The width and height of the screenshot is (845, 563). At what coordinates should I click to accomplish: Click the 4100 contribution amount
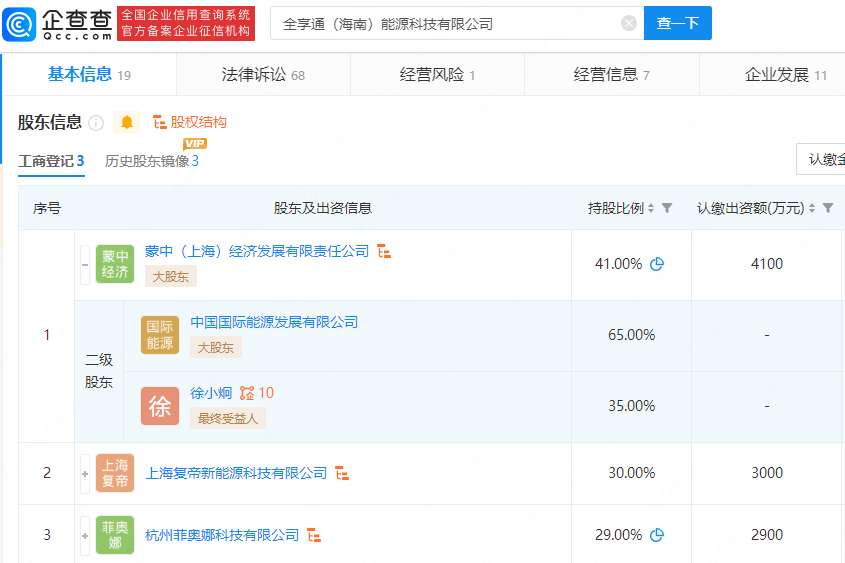coord(767,264)
